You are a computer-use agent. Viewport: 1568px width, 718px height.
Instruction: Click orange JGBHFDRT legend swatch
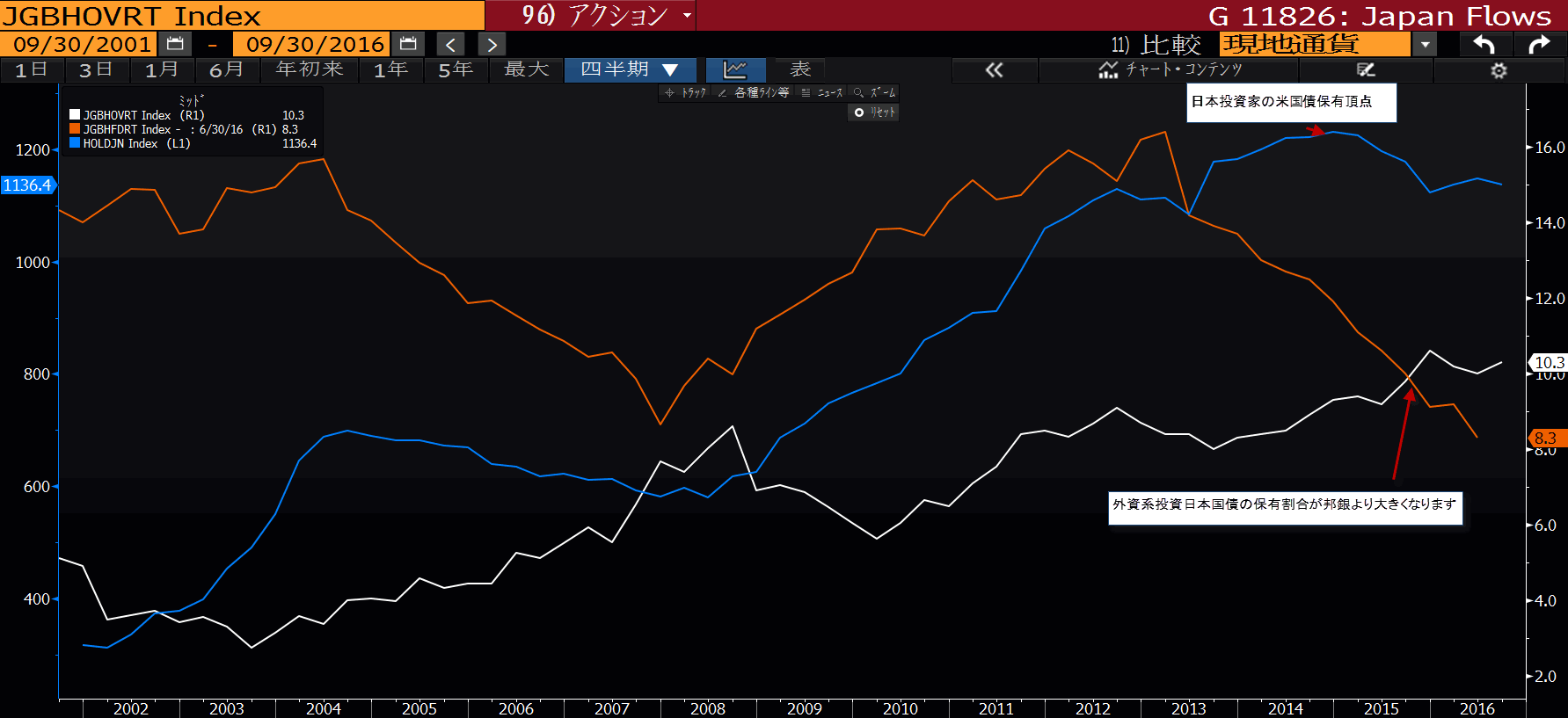point(75,128)
